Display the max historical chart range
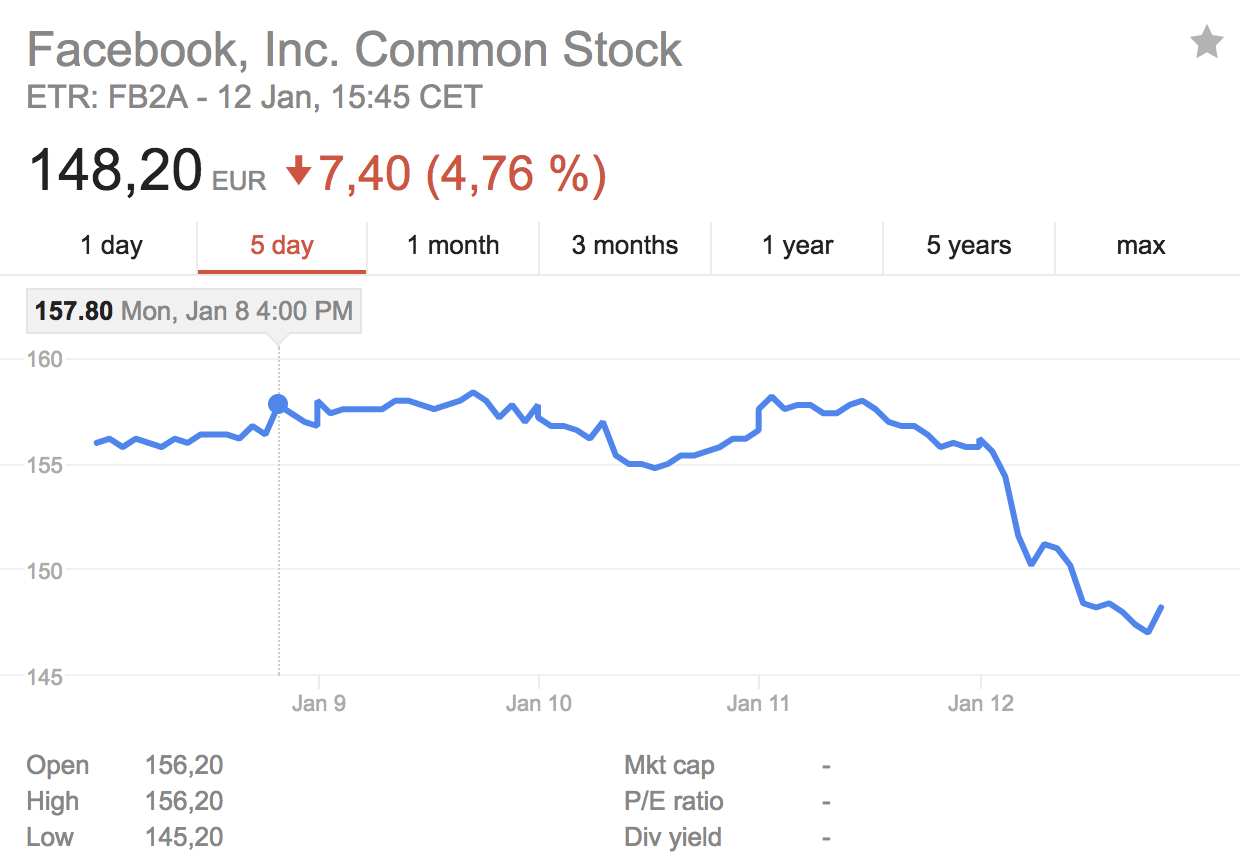1240x864 pixels. [1141, 245]
